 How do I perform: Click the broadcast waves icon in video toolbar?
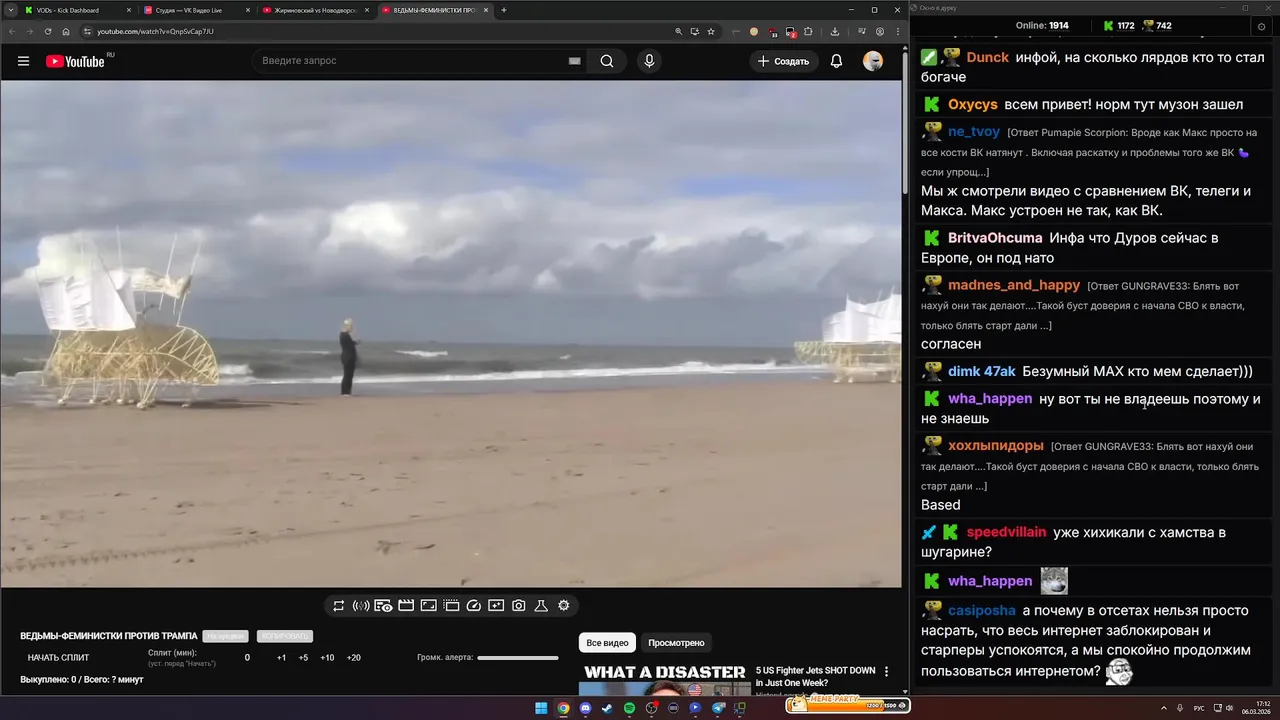[361, 606]
